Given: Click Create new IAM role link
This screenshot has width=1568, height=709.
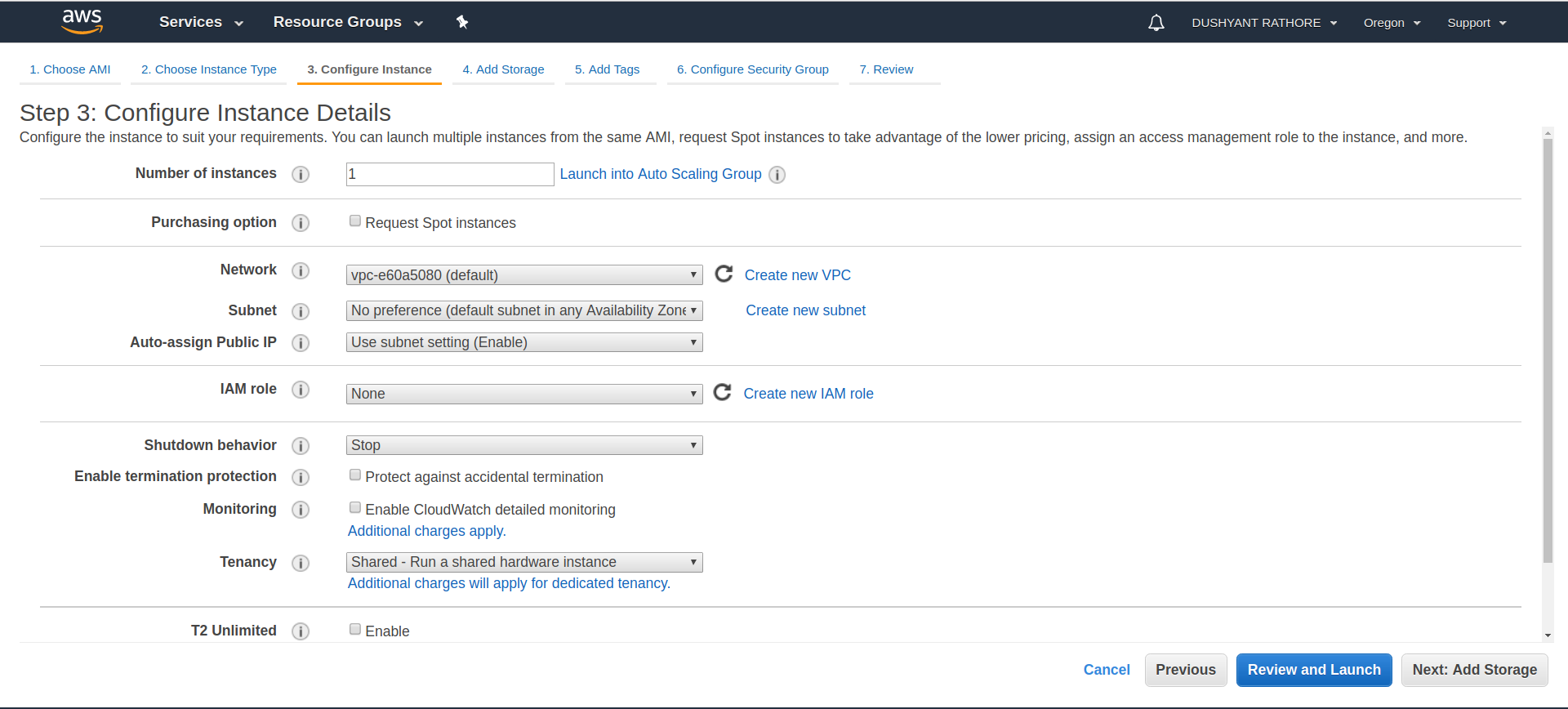Looking at the screenshot, I should 808,394.
